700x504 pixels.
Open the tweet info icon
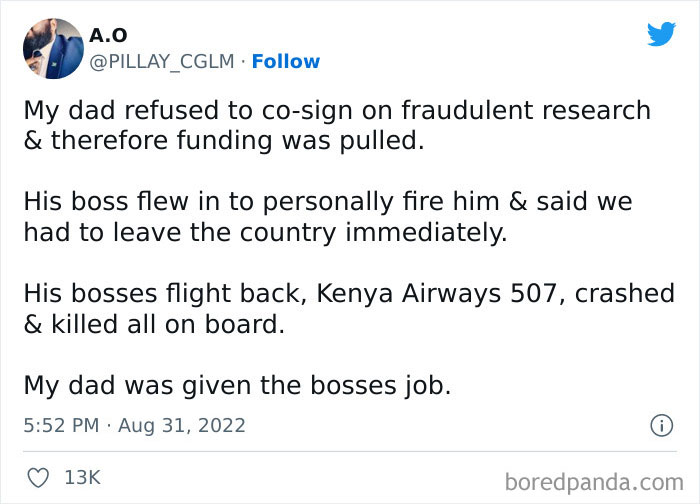(x=661, y=425)
